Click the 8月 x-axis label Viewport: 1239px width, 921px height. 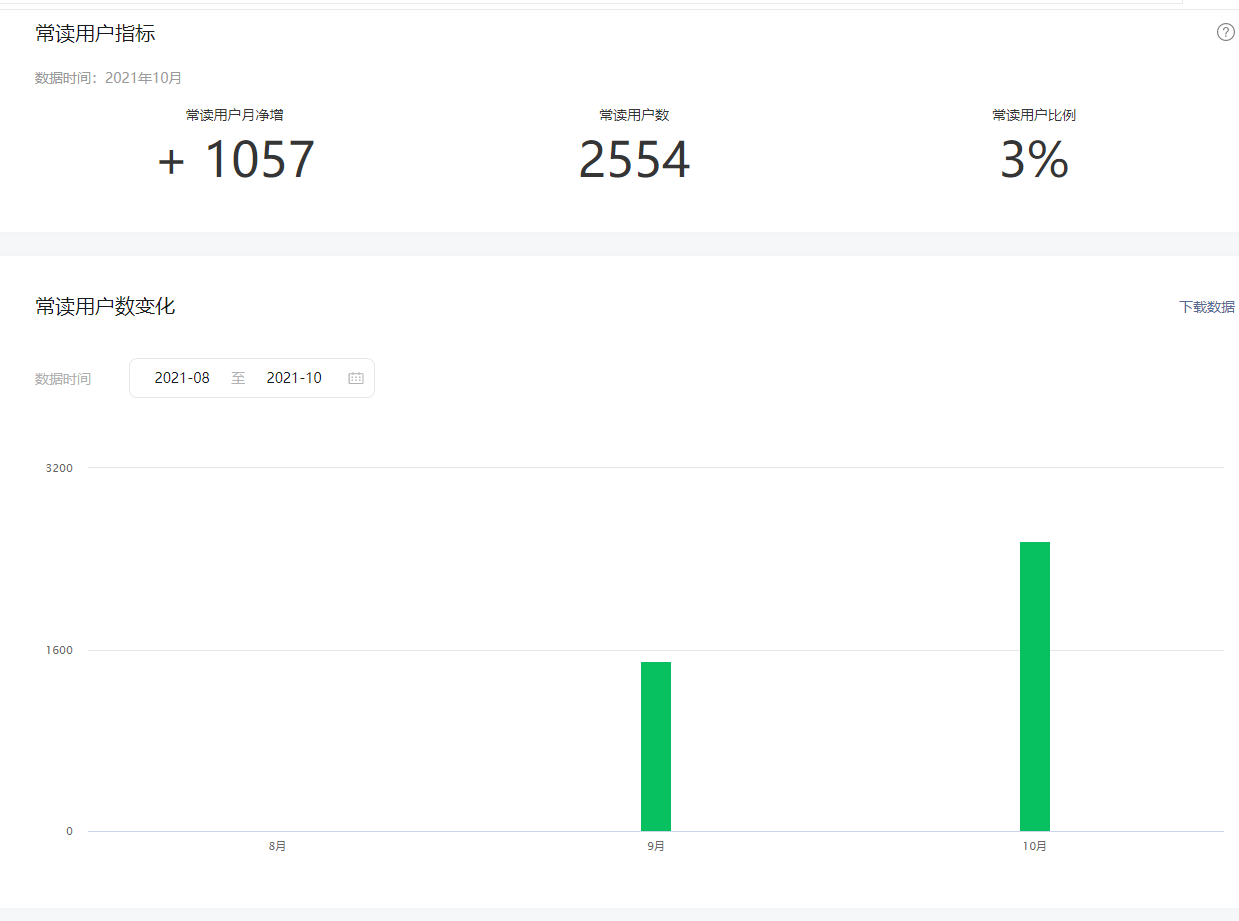click(x=277, y=846)
